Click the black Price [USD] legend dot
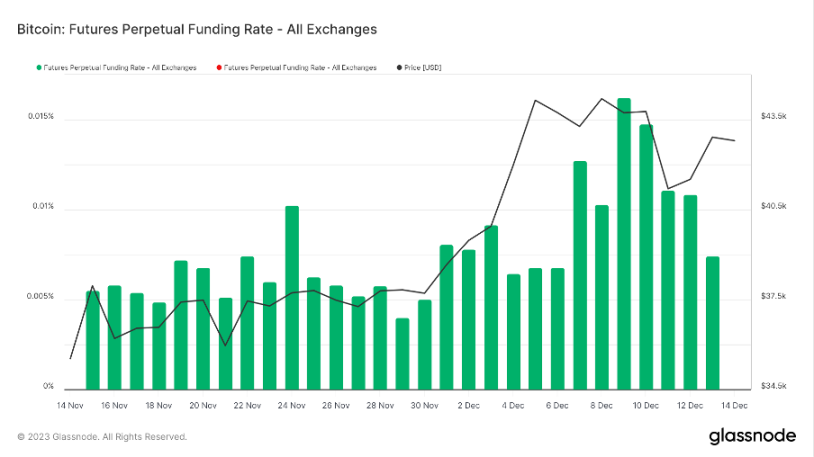 pos(400,67)
